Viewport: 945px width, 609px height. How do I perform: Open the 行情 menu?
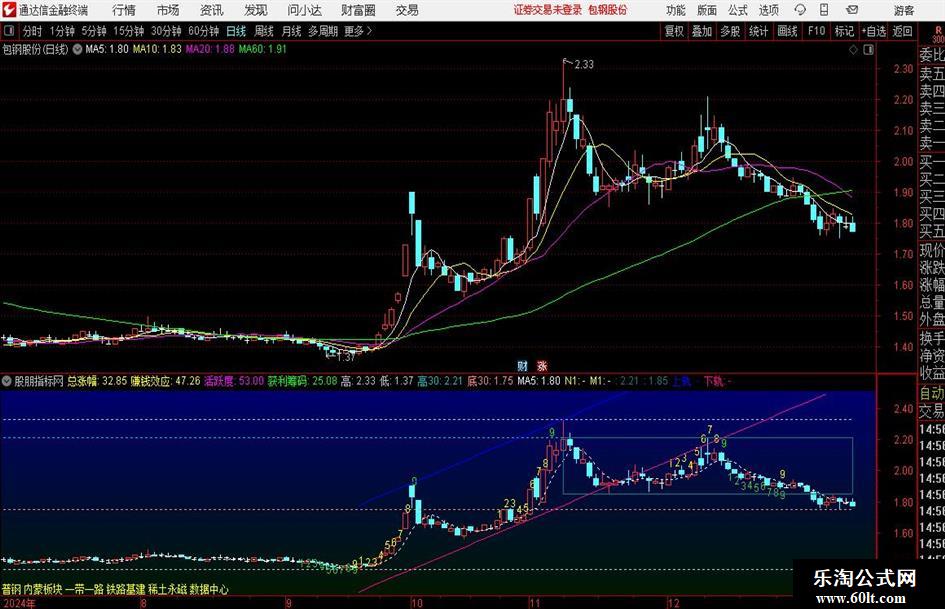coord(124,10)
